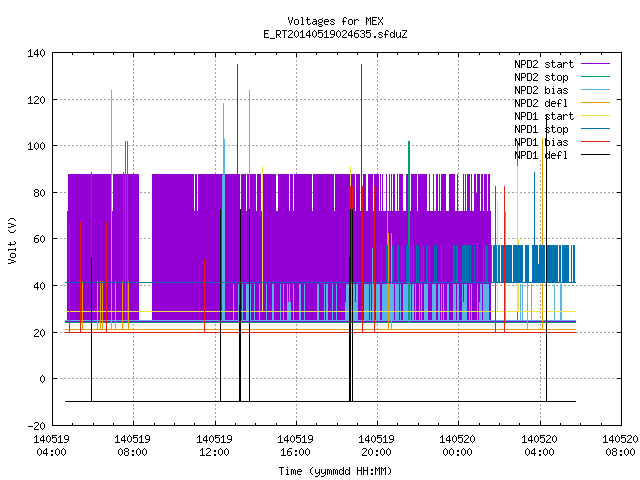The width and height of the screenshot is (640, 480).
Task: Click the chart title Voltages for MEX
Action: click(335, 21)
